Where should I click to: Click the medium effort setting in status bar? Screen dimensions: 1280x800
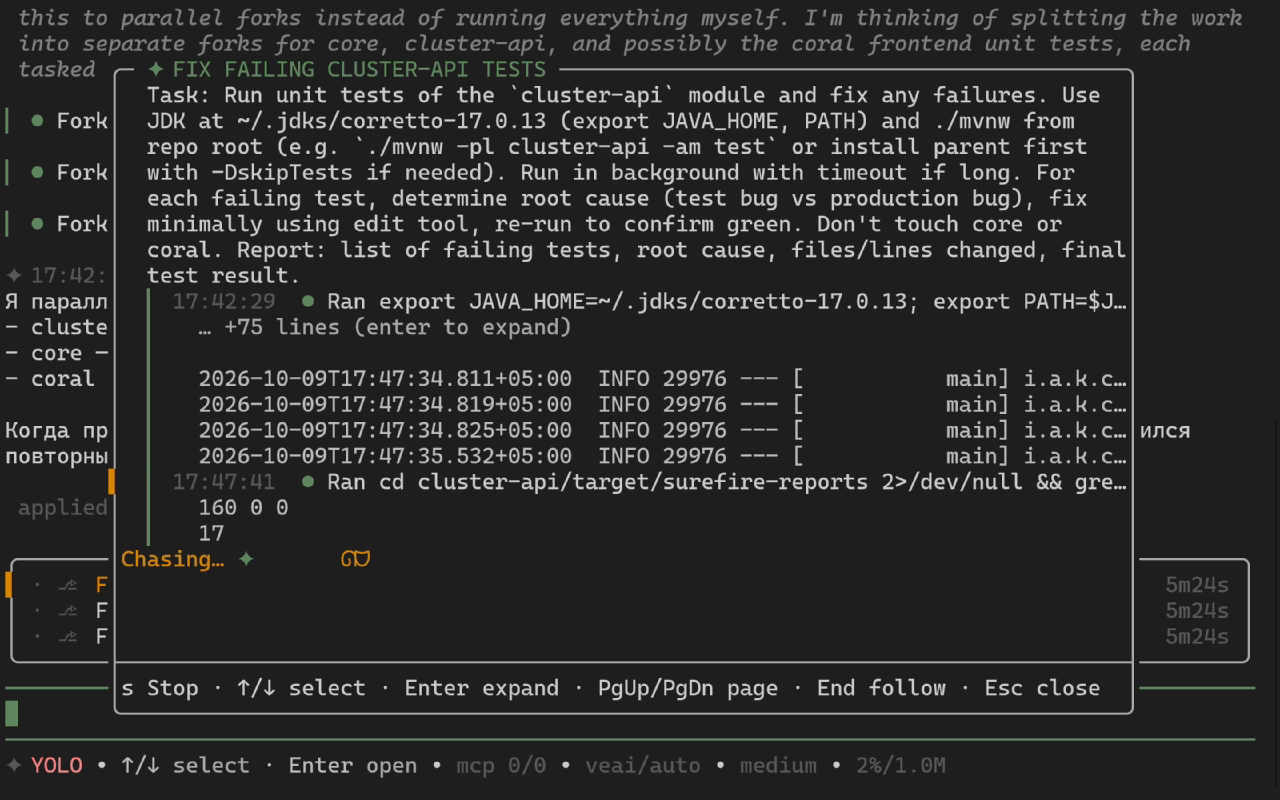778,765
